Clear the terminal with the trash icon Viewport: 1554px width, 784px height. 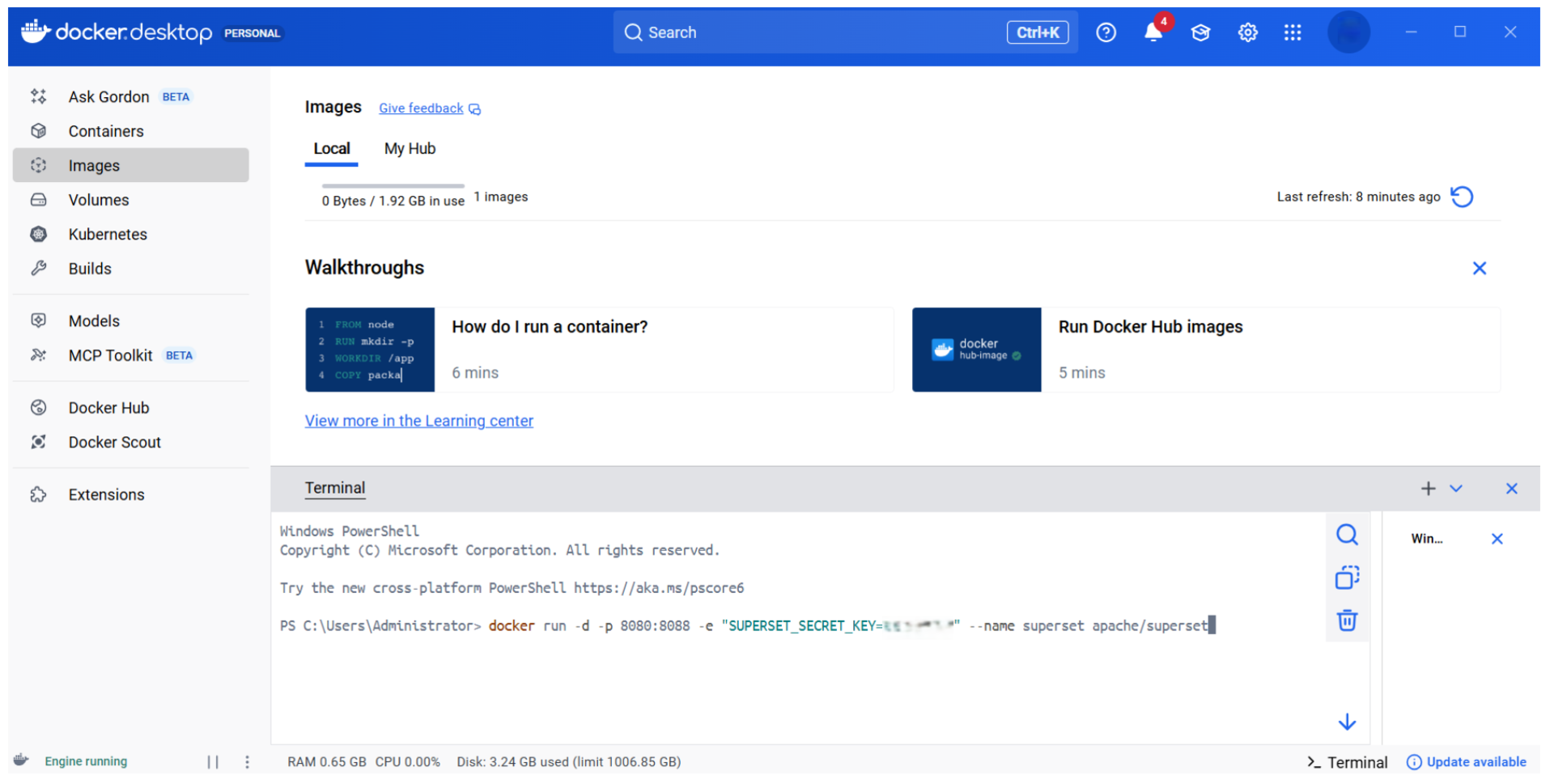click(x=1347, y=620)
